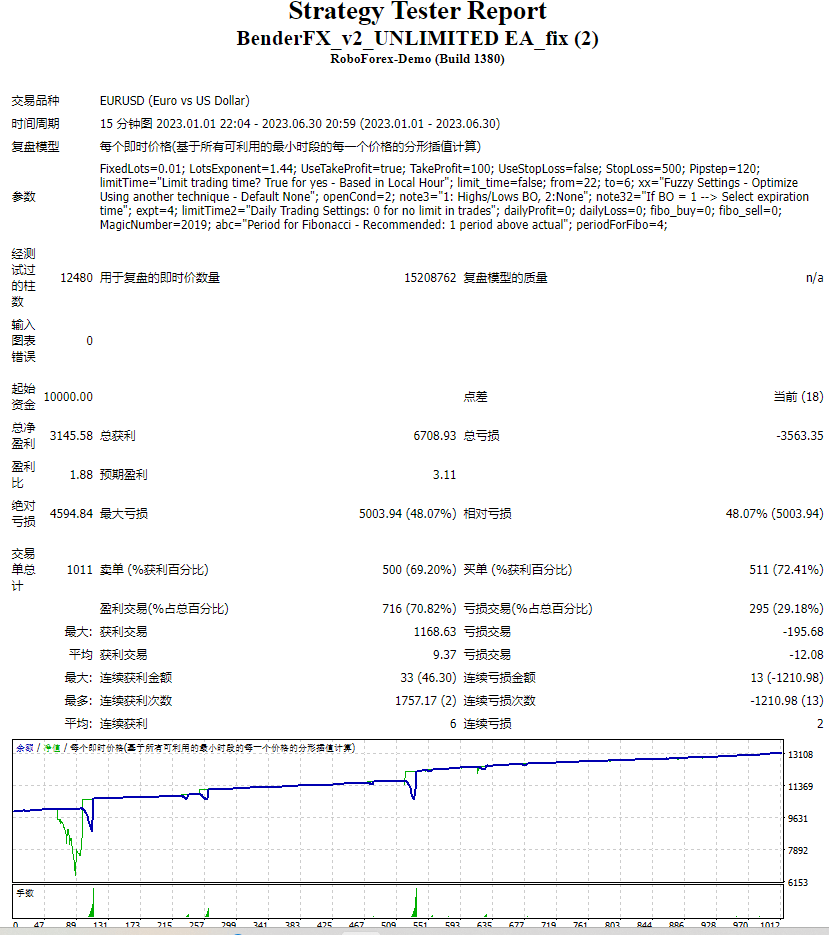Viewport: 829px width, 935px height.
Task: Select the BenderFX_v2_UNLIMITED EA_fix (2) heading
Action: [x=417, y=38]
